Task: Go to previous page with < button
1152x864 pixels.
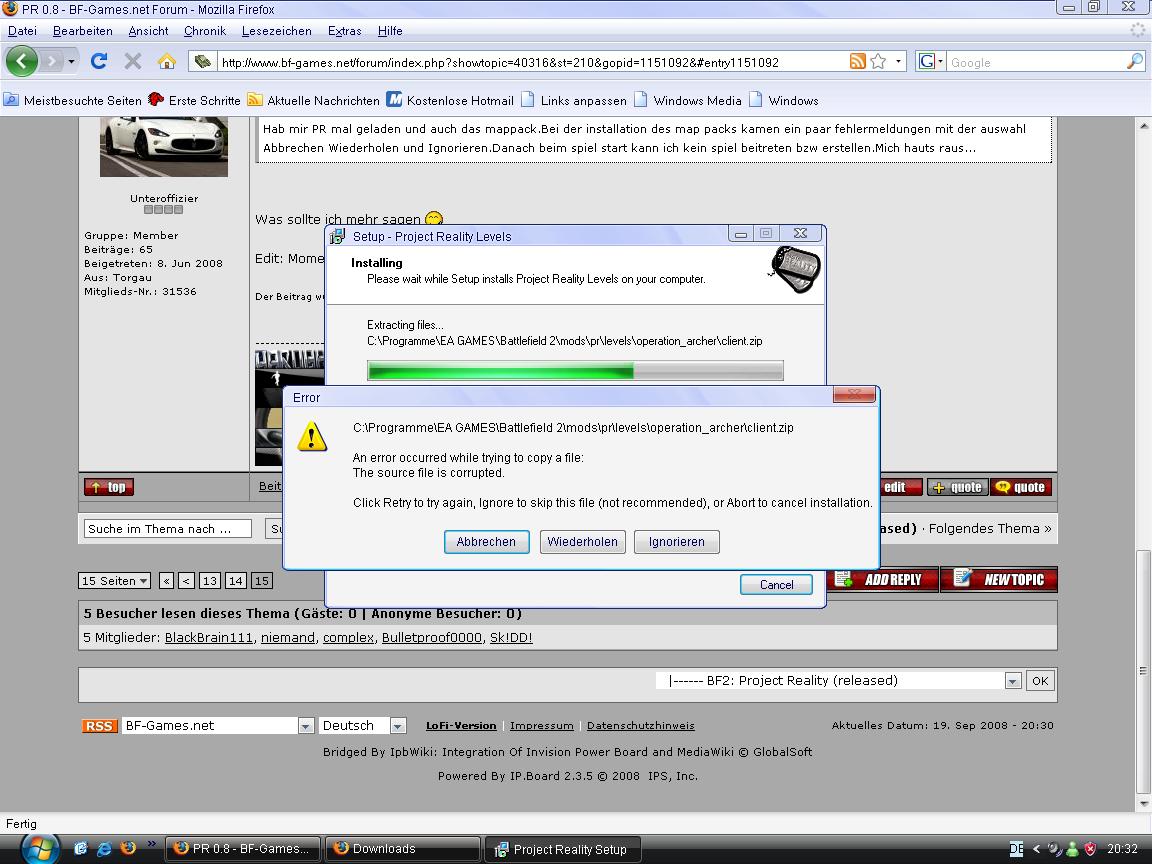Action: click(187, 580)
